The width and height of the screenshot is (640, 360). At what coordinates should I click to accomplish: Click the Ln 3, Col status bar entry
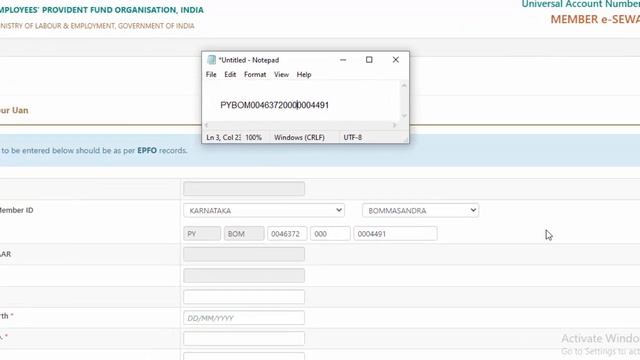[x=223, y=138]
